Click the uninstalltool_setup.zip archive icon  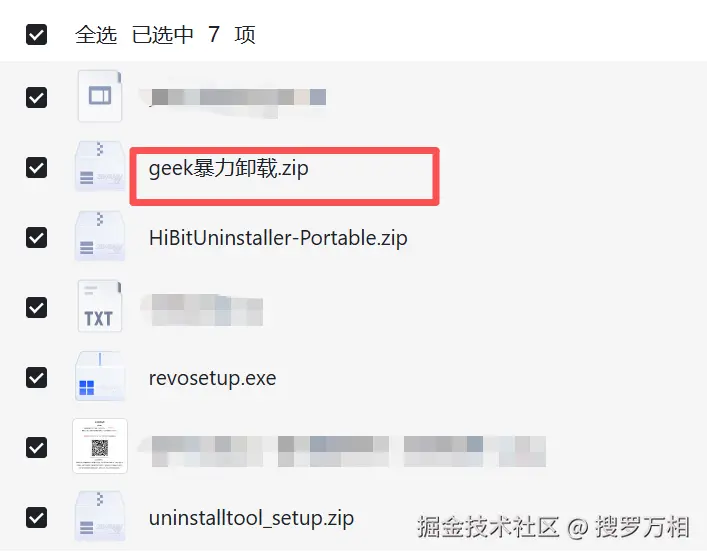click(100, 516)
